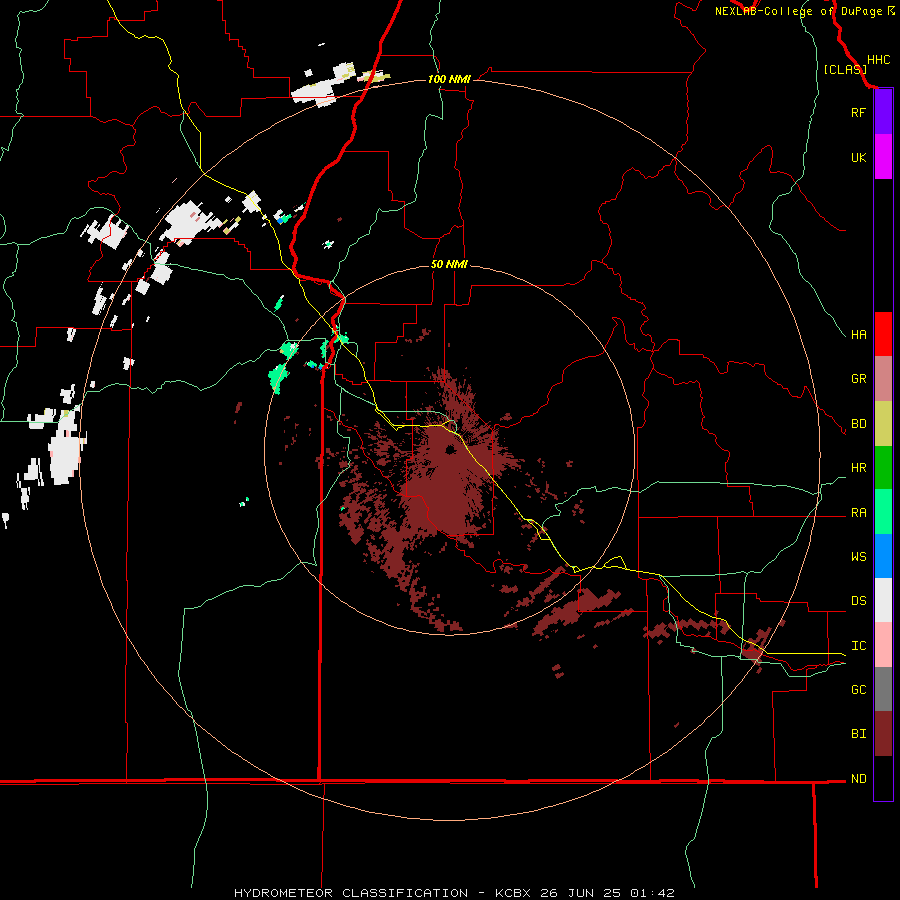This screenshot has height=900, width=900.
Task: Select the IC light-pink legend swatch
Action: (x=883, y=645)
